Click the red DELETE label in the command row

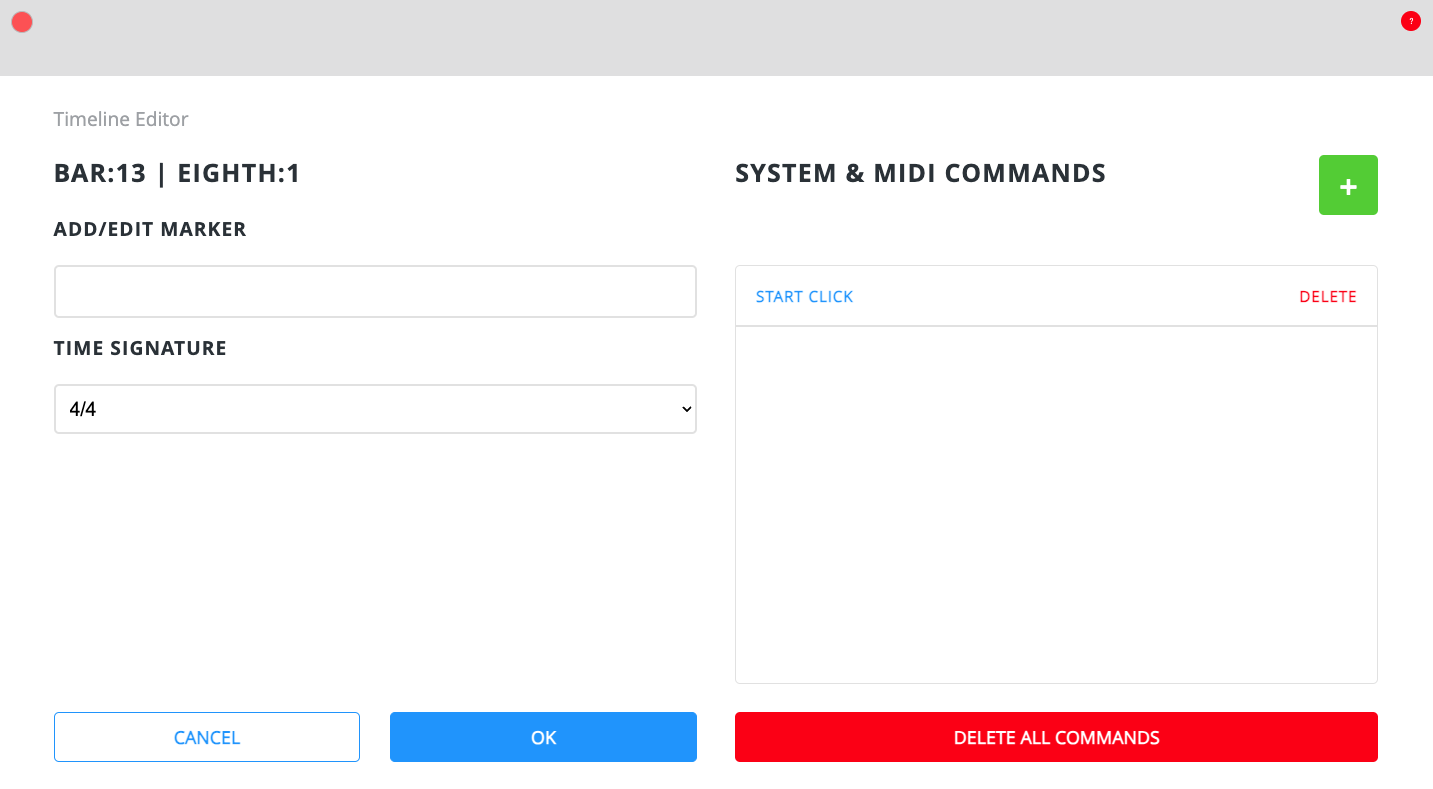(1328, 296)
